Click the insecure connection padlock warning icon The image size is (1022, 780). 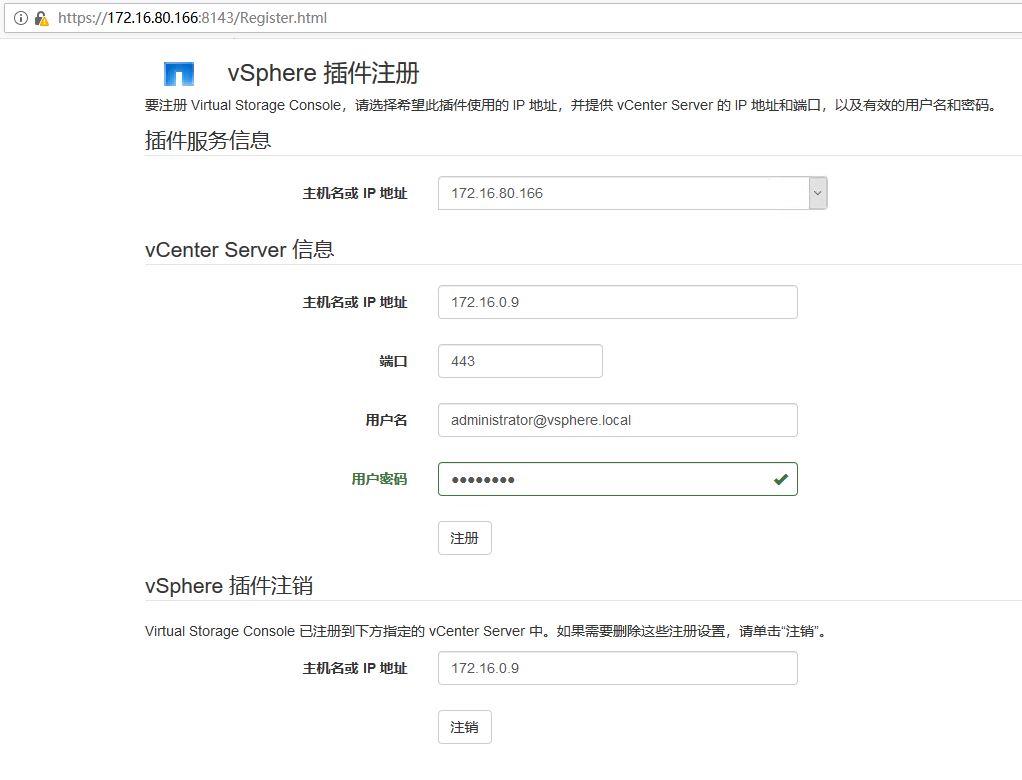point(42,18)
